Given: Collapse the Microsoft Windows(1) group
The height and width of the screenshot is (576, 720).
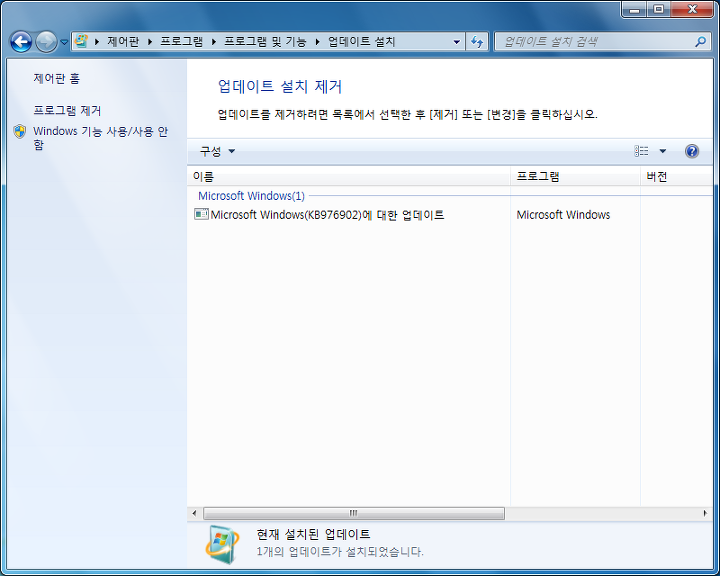Looking at the screenshot, I should 251,196.
